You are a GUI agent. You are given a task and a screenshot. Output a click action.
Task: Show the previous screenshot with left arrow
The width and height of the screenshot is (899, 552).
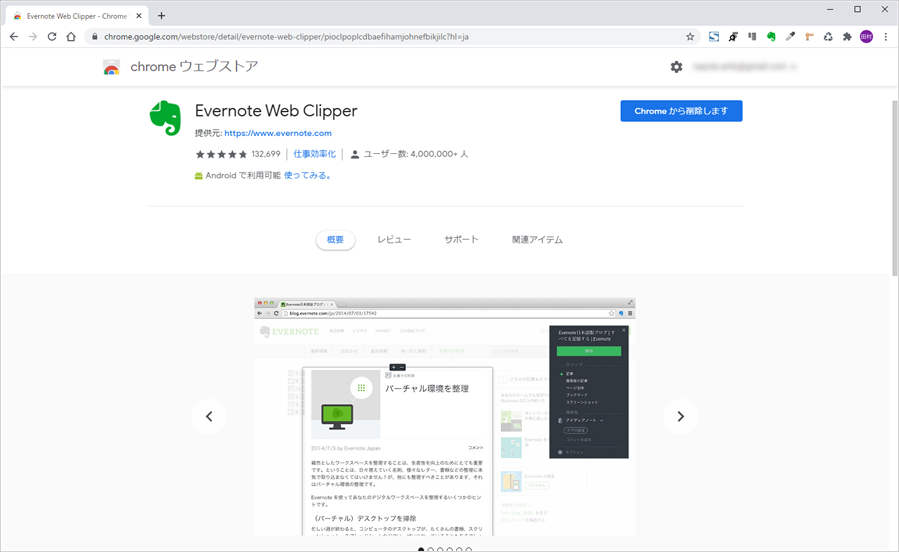tap(209, 417)
